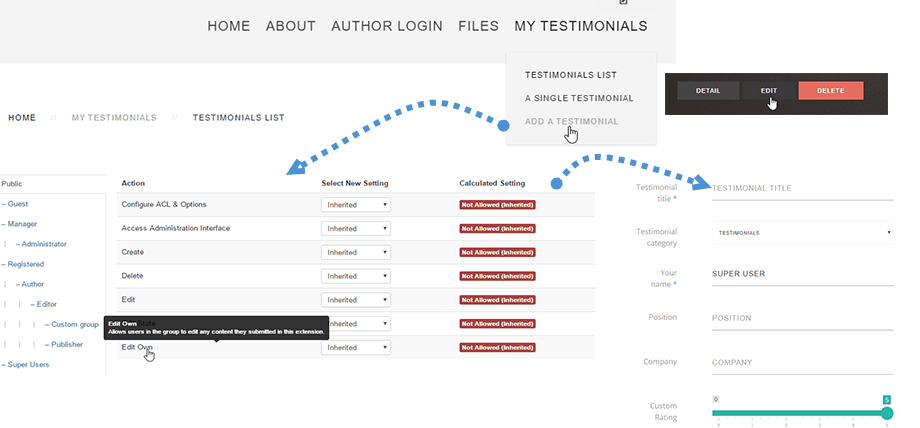This screenshot has height=428, width=920.
Task: Click the Company input field
Action: [802, 362]
